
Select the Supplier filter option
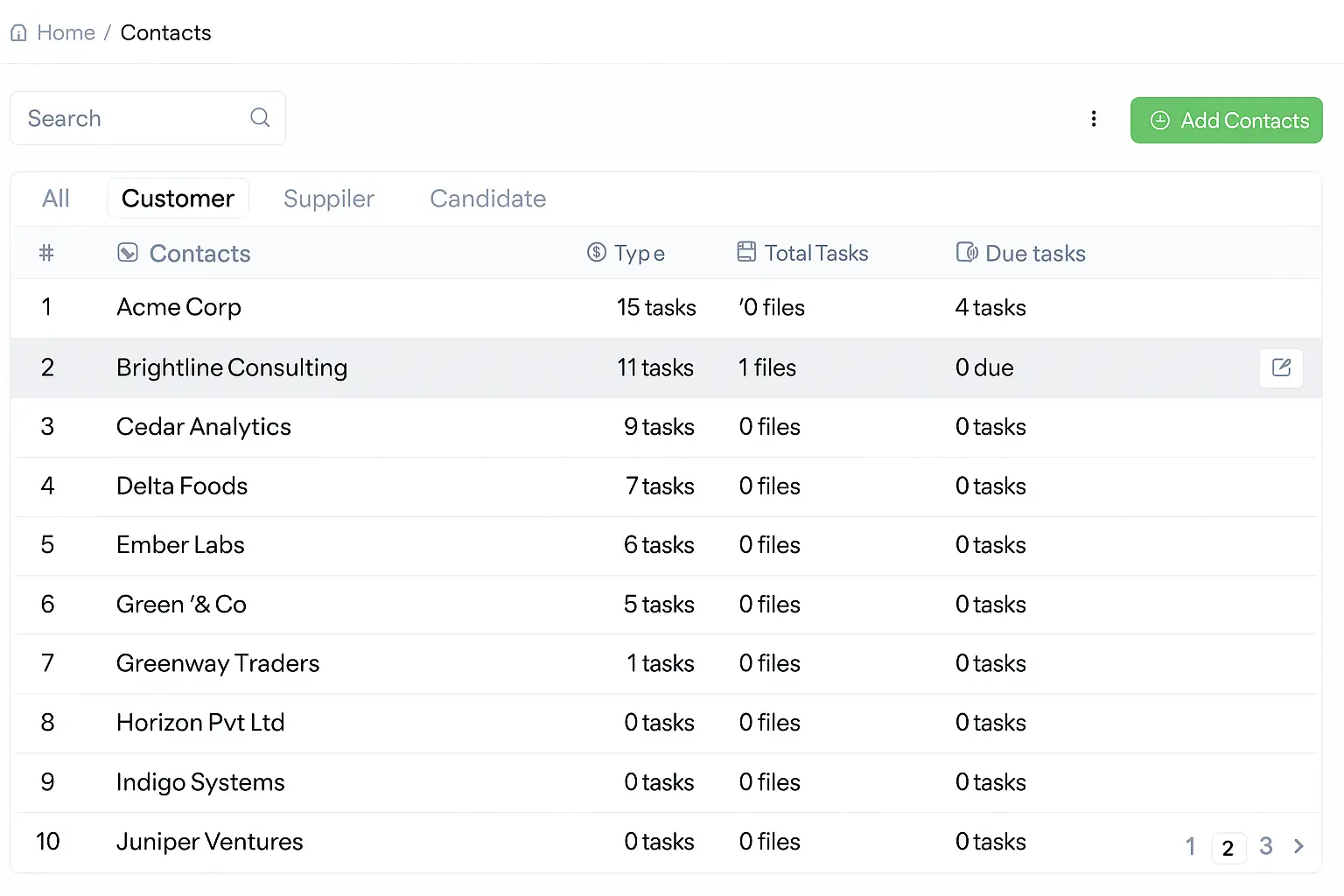[x=328, y=199]
